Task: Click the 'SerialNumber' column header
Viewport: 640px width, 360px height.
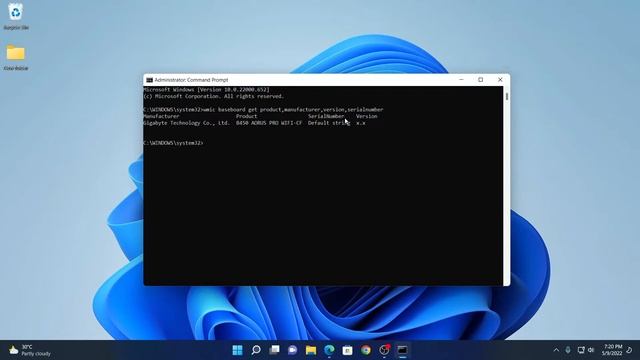Action: (x=326, y=116)
